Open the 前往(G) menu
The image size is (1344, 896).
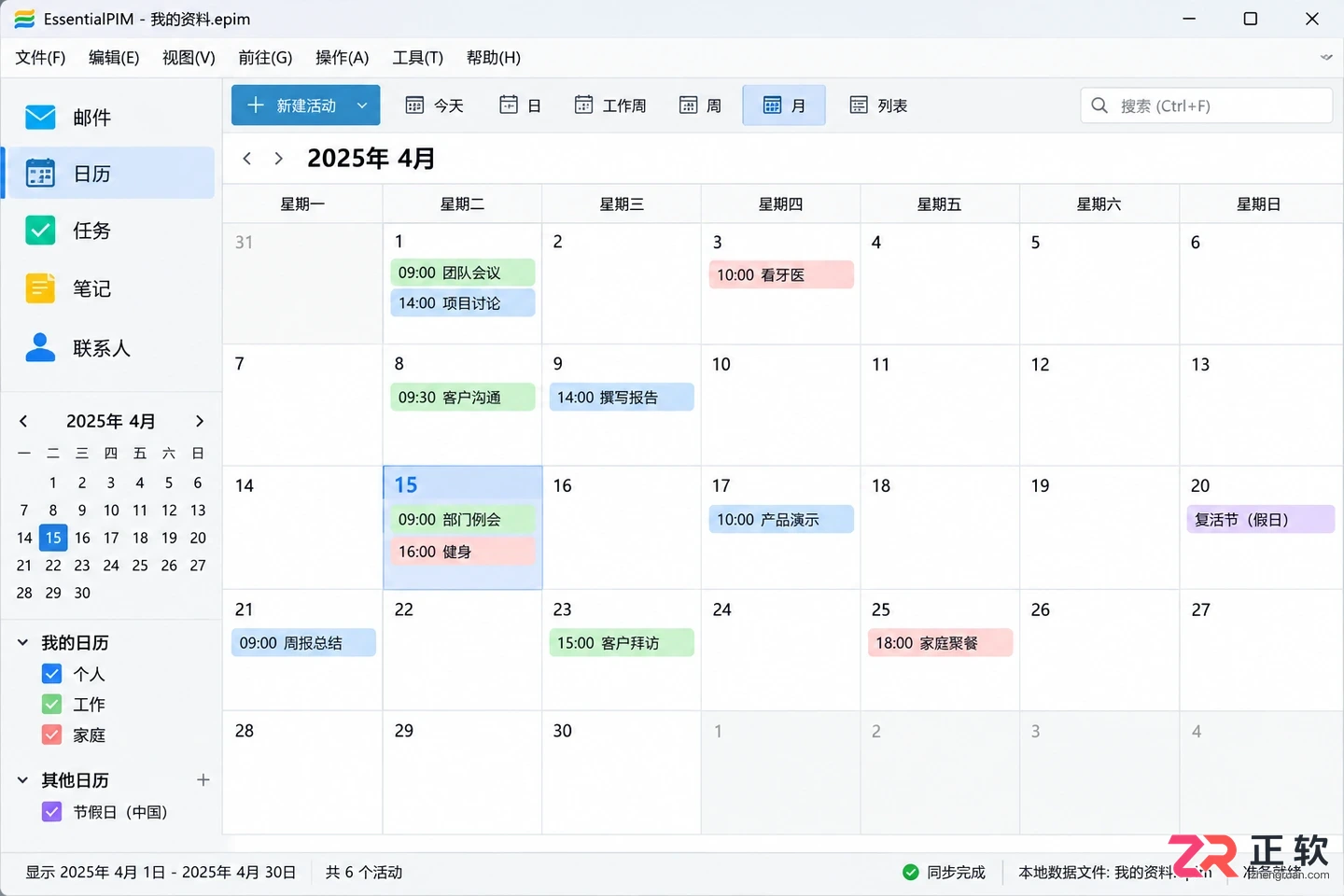pyautogui.click(x=265, y=58)
